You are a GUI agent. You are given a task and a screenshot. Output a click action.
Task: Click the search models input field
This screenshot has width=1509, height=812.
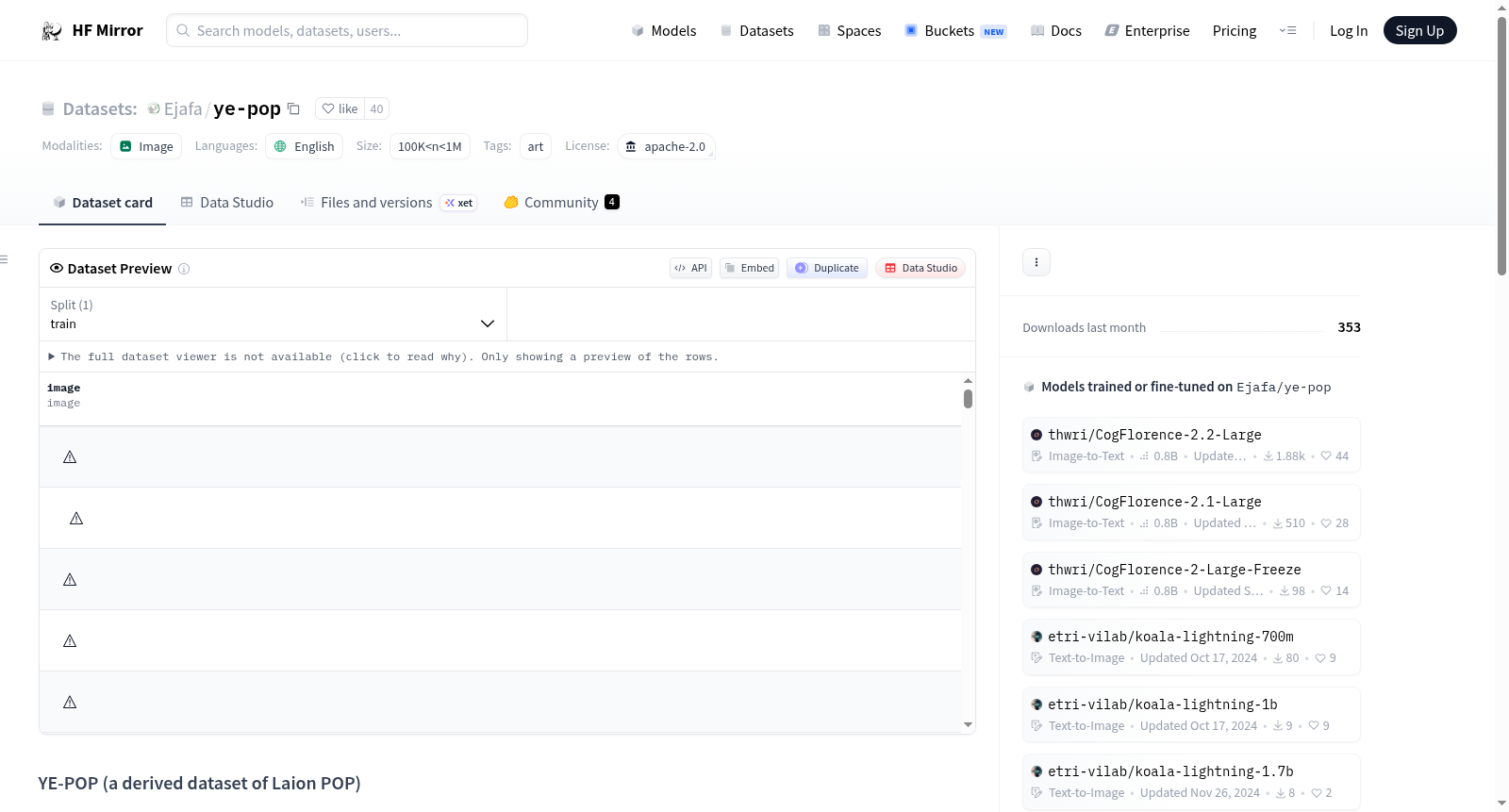(347, 30)
